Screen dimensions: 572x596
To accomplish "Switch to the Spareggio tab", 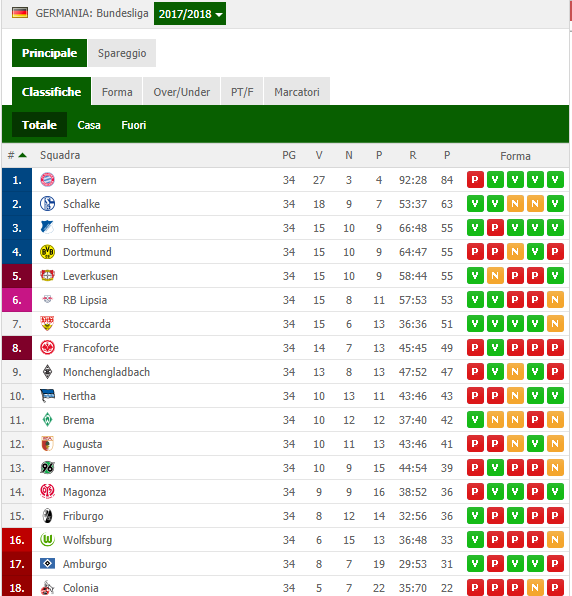I will [122, 53].
